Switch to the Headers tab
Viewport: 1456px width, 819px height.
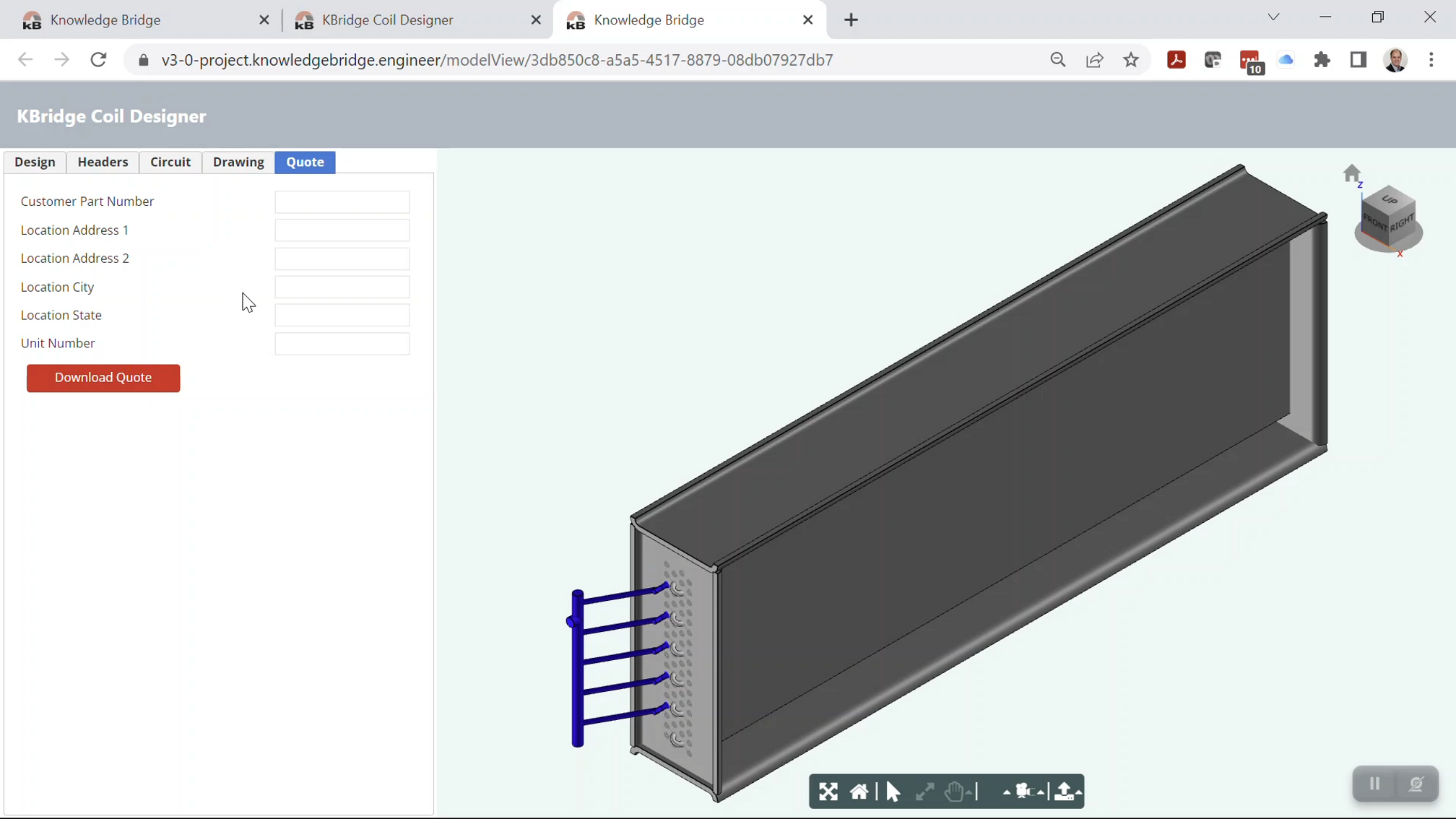pos(103,162)
